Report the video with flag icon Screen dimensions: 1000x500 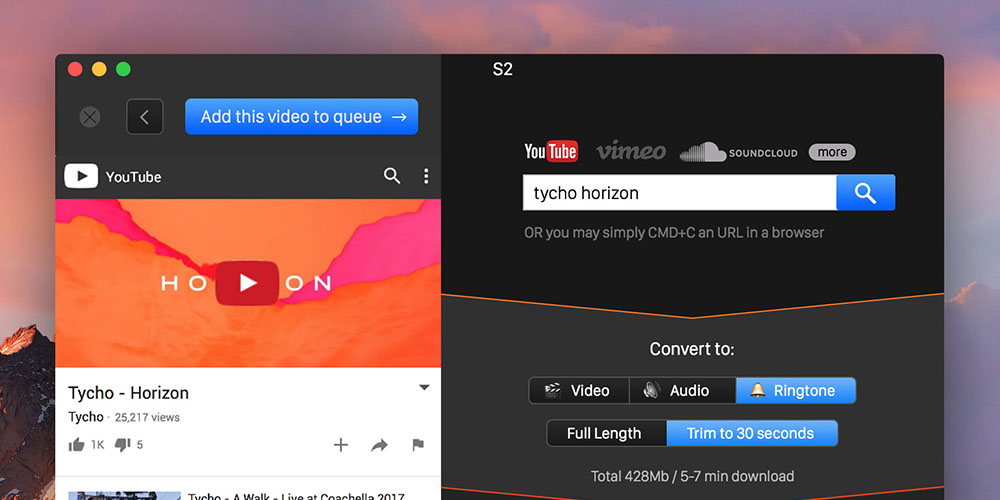pos(418,445)
